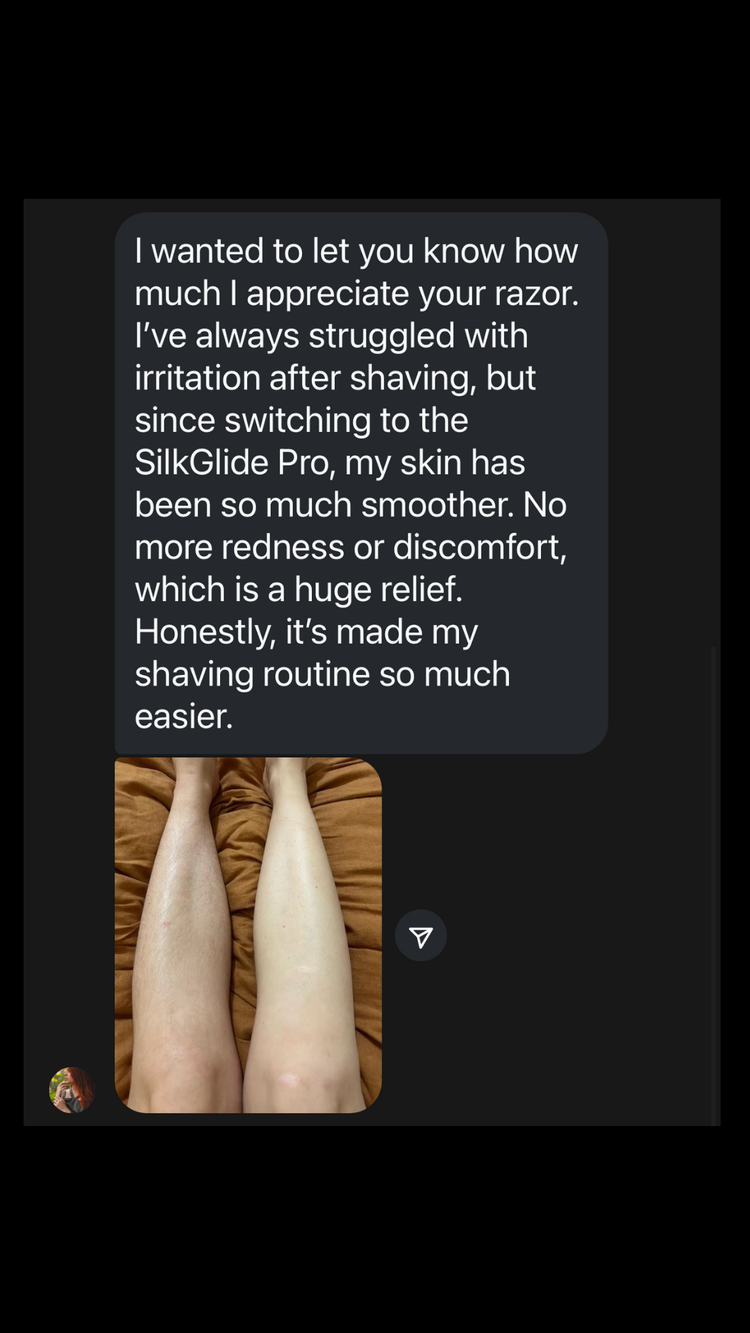750x1333 pixels.
Task: Tap the share arrow icon beside the photo
Action: (x=421, y=936)
